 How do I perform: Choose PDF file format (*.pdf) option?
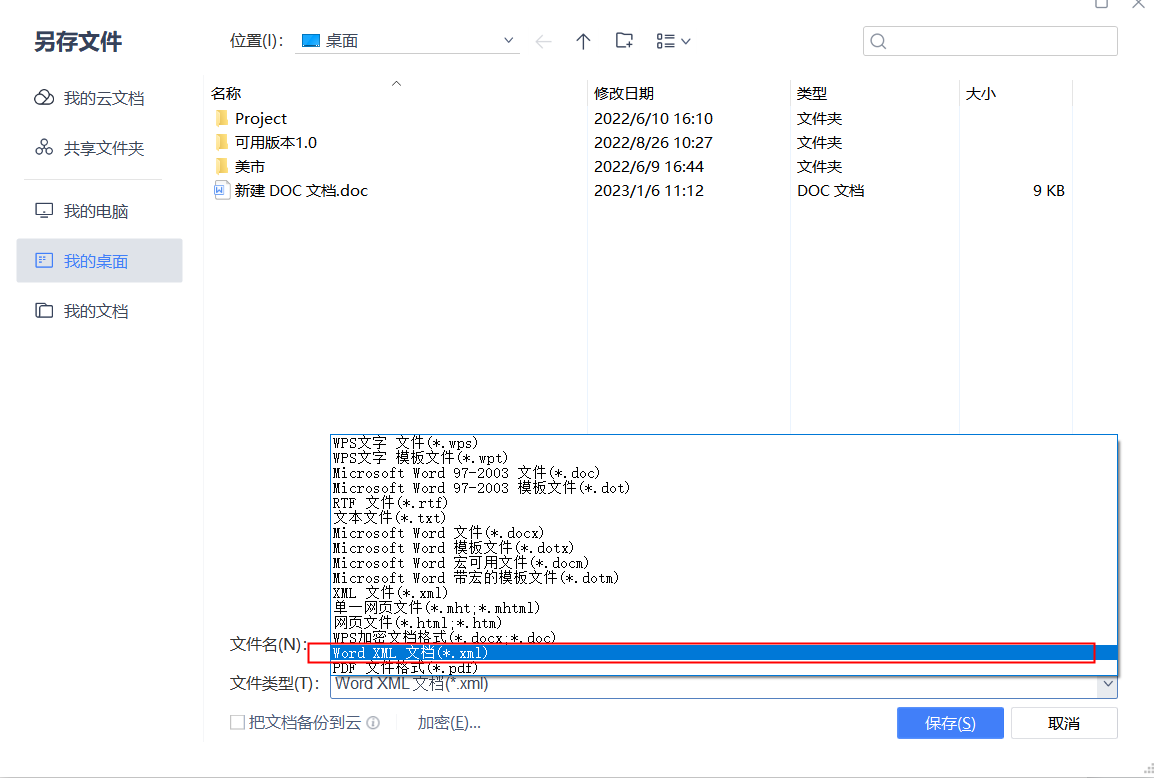click(405, 667)
